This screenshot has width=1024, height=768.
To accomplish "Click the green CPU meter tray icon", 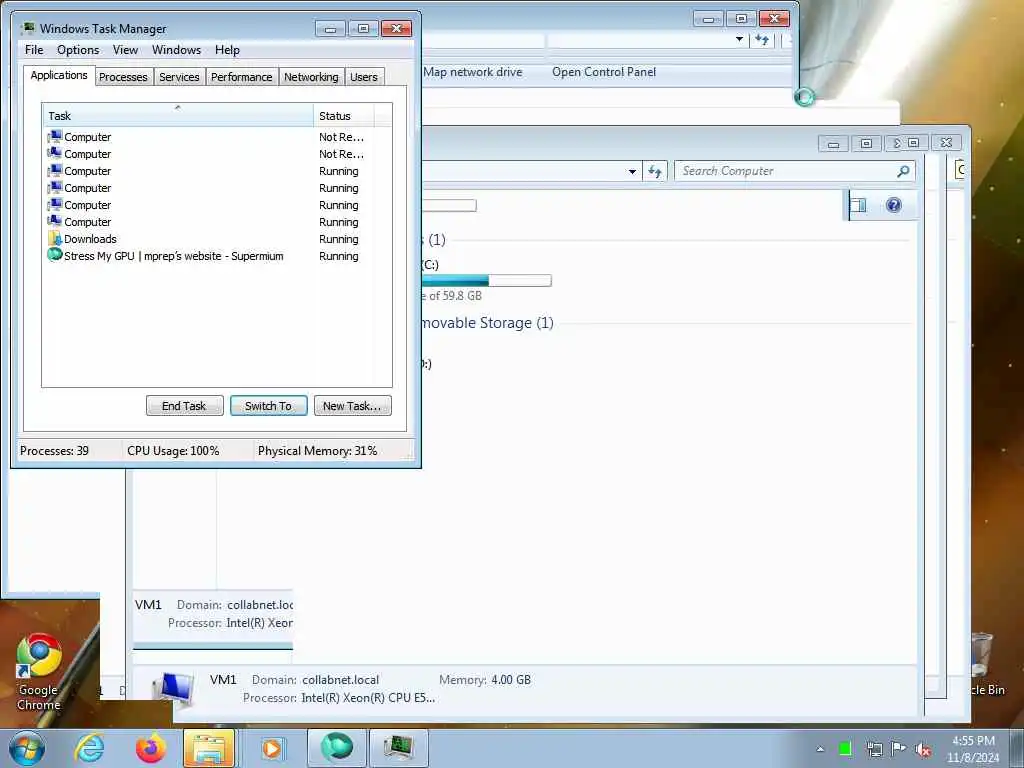I will point(845,749).
